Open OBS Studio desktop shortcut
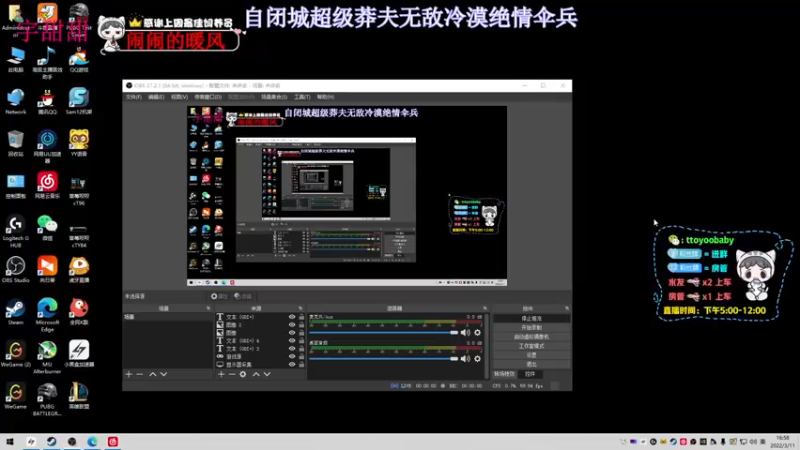Screen dimensions: 800x450 [x=15, y=270]
